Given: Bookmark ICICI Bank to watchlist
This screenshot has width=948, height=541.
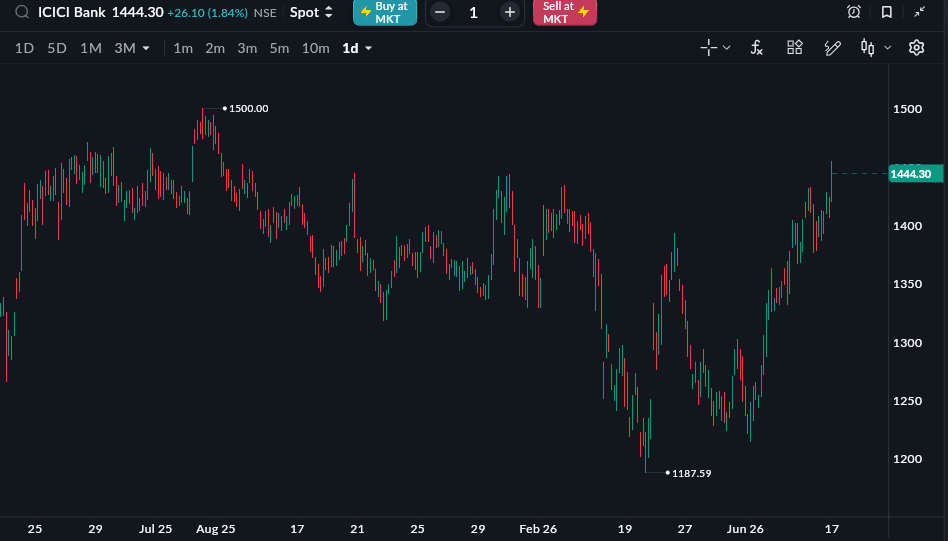Looking at the screenshot, I should tap(886, 12).
